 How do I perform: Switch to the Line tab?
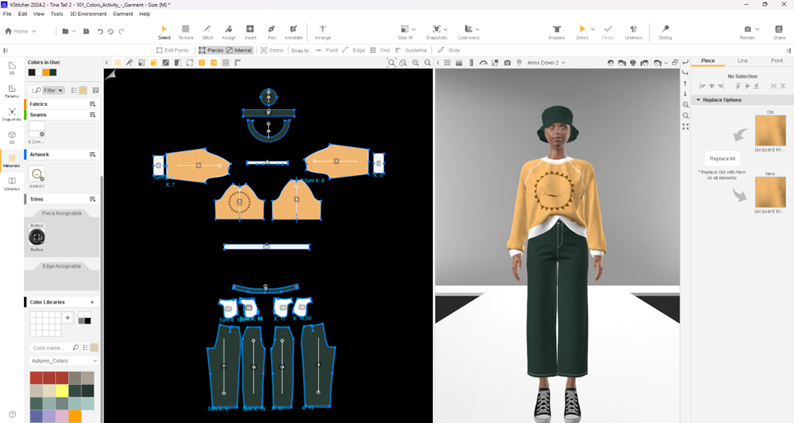click(x=742, y=61)
